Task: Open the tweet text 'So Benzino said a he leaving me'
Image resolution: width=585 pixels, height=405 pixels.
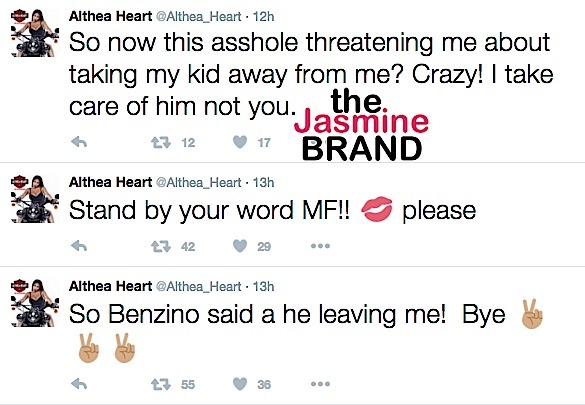Action: click(257, 314)
